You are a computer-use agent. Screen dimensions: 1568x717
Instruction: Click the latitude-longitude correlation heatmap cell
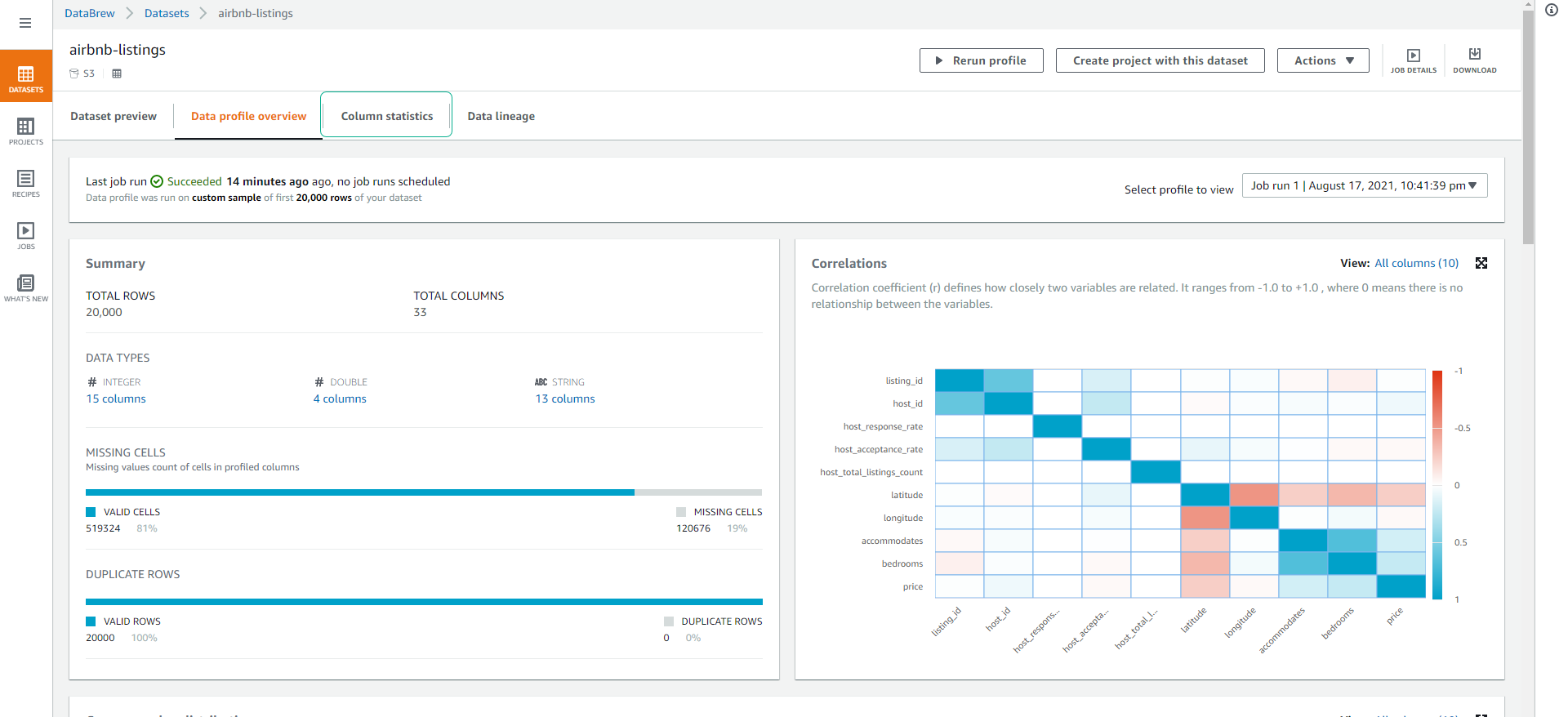(x=1254, y=495)
